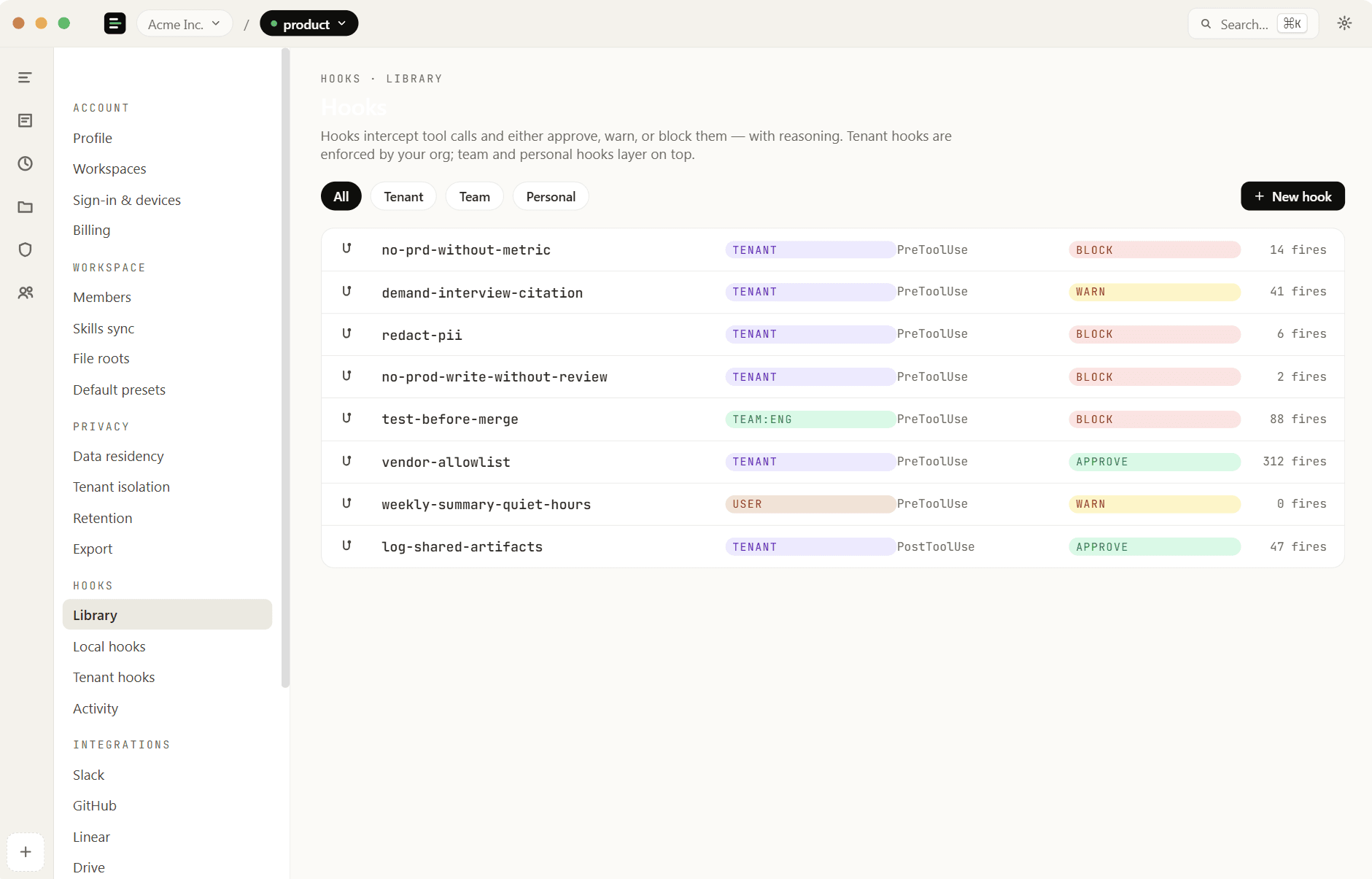
Task: Click the app logo icon in title bar
Action: [115, 23]
